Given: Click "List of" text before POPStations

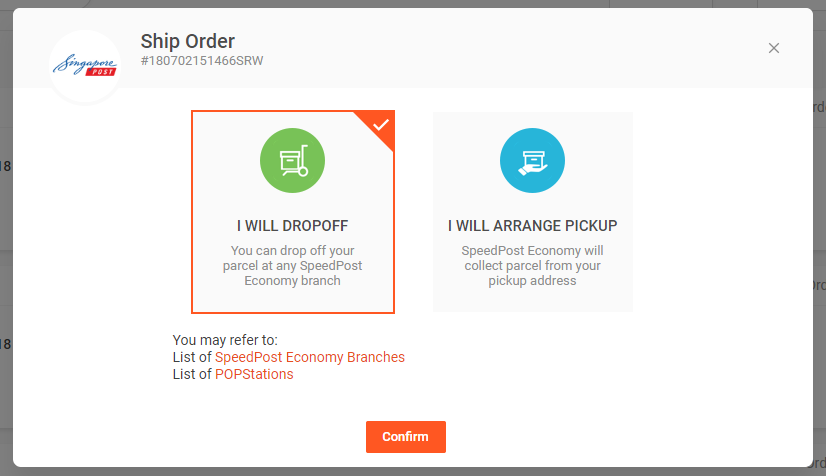Looking at the screenshot, I should tap(192, 374).
